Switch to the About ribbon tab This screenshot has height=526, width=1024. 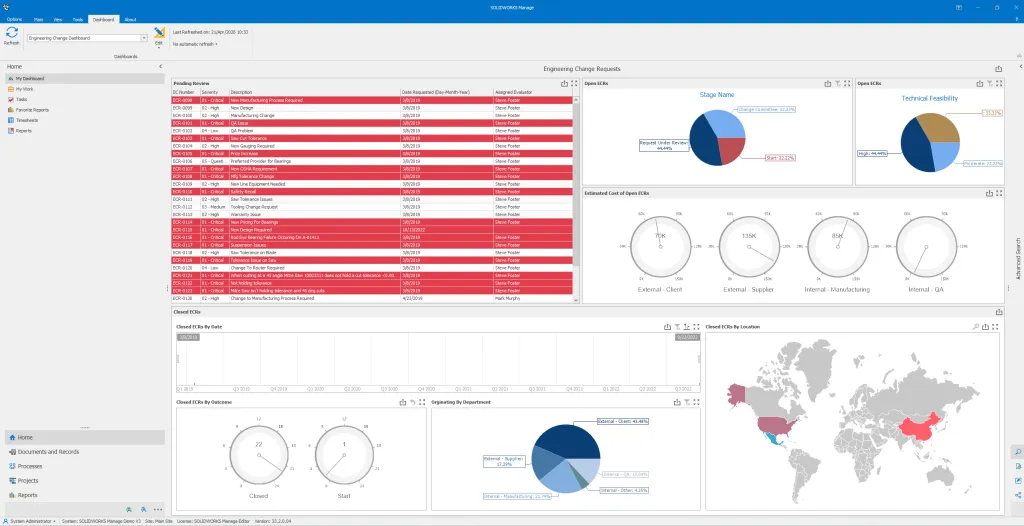(130, 20)
